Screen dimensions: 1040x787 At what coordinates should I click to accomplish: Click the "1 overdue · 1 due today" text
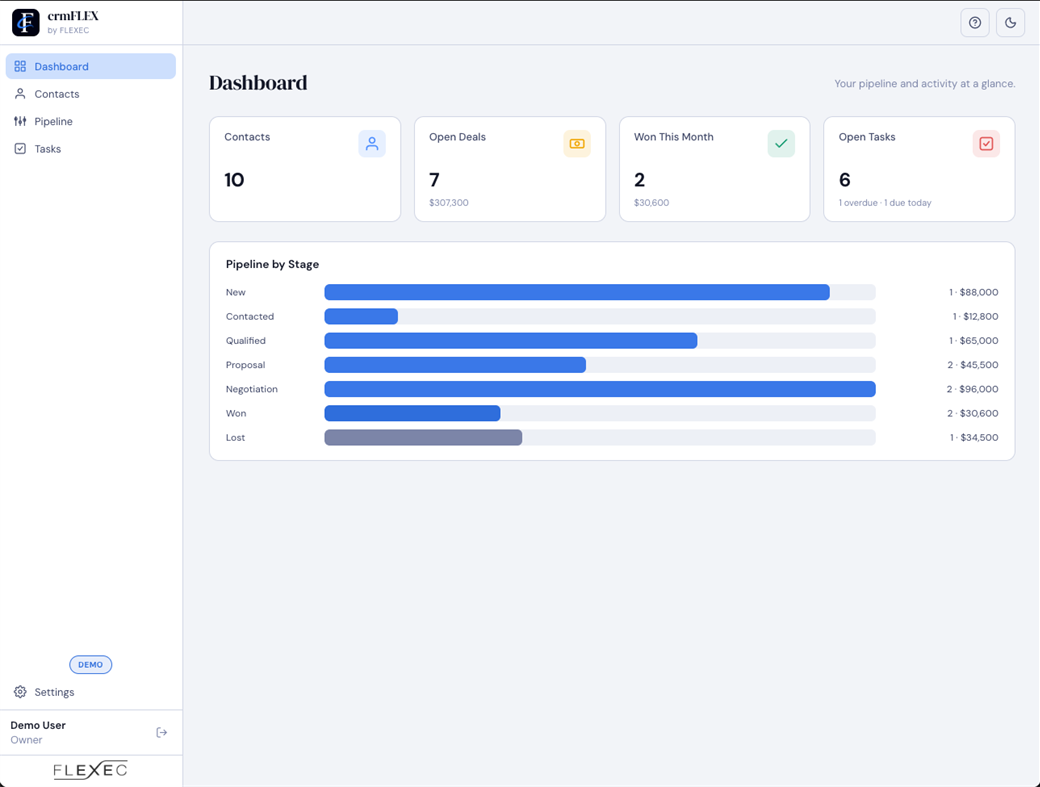885,203
